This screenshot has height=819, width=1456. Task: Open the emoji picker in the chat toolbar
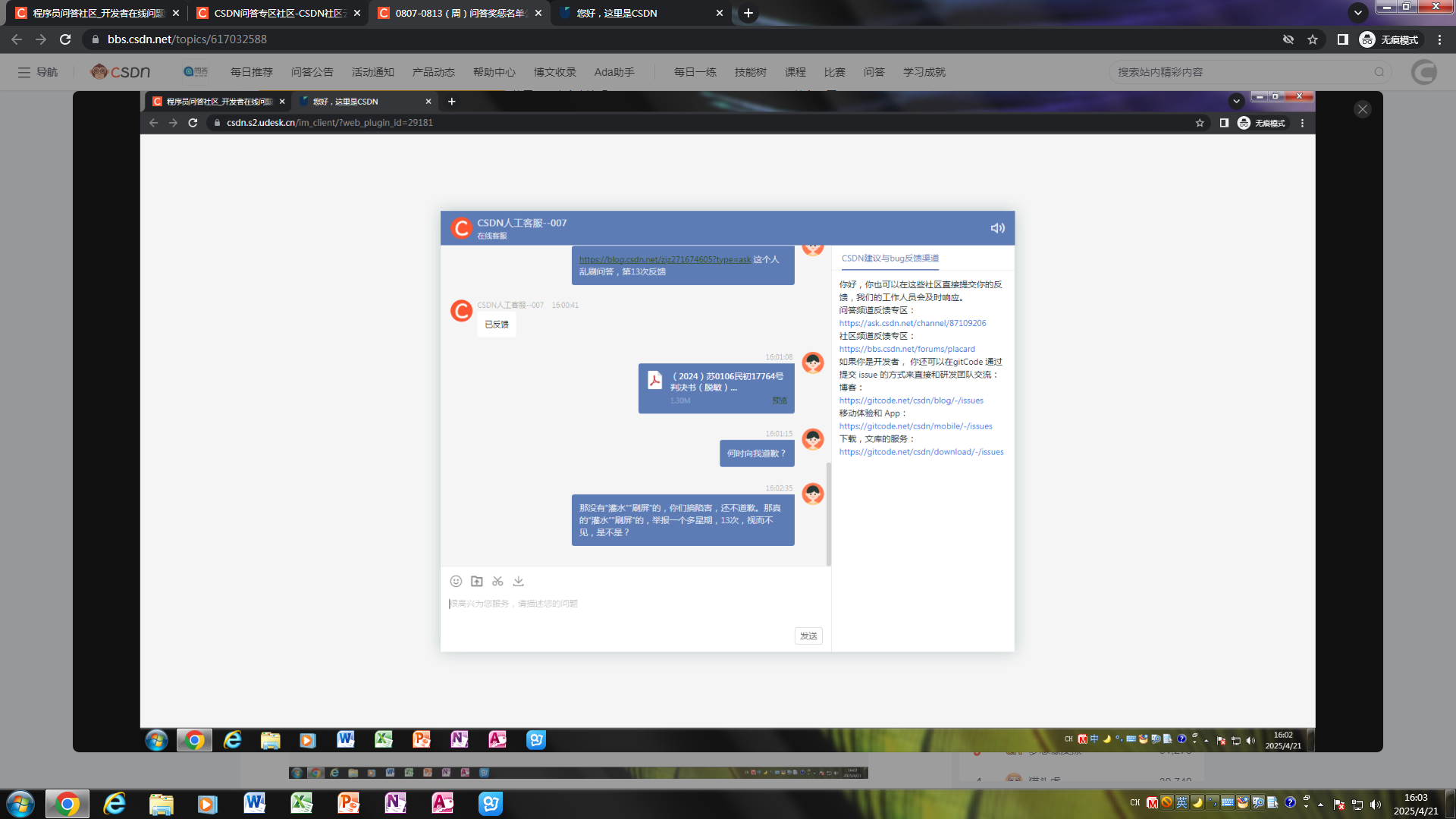456,581
